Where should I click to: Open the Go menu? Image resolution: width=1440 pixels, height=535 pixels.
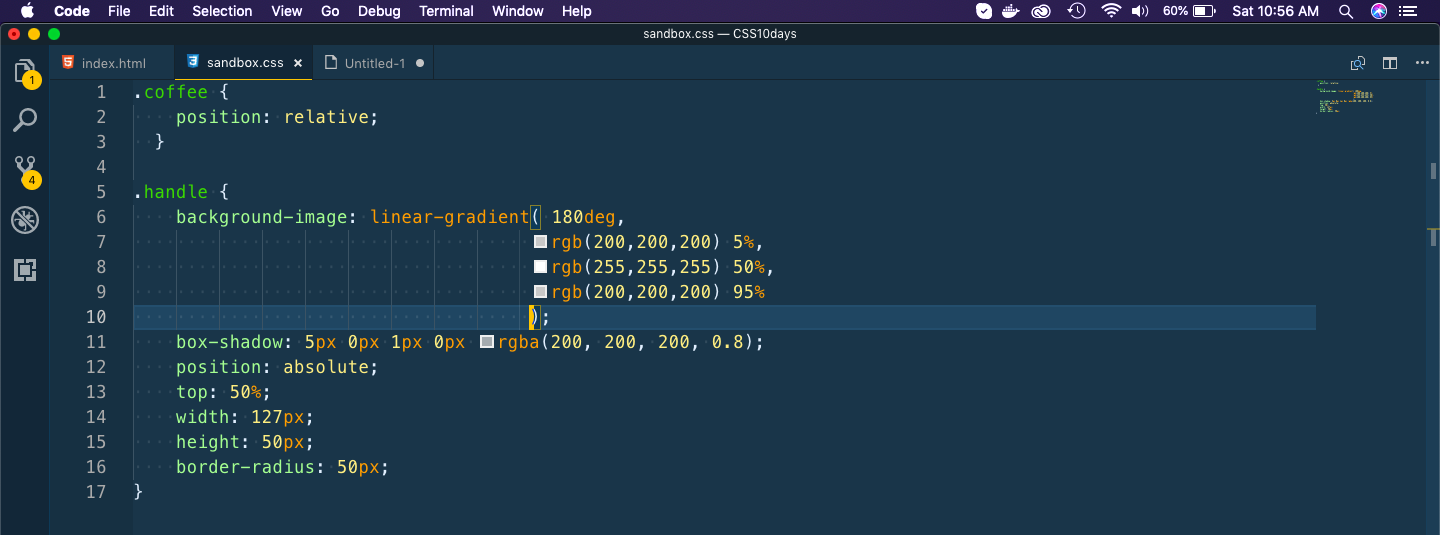coord(330,11)
